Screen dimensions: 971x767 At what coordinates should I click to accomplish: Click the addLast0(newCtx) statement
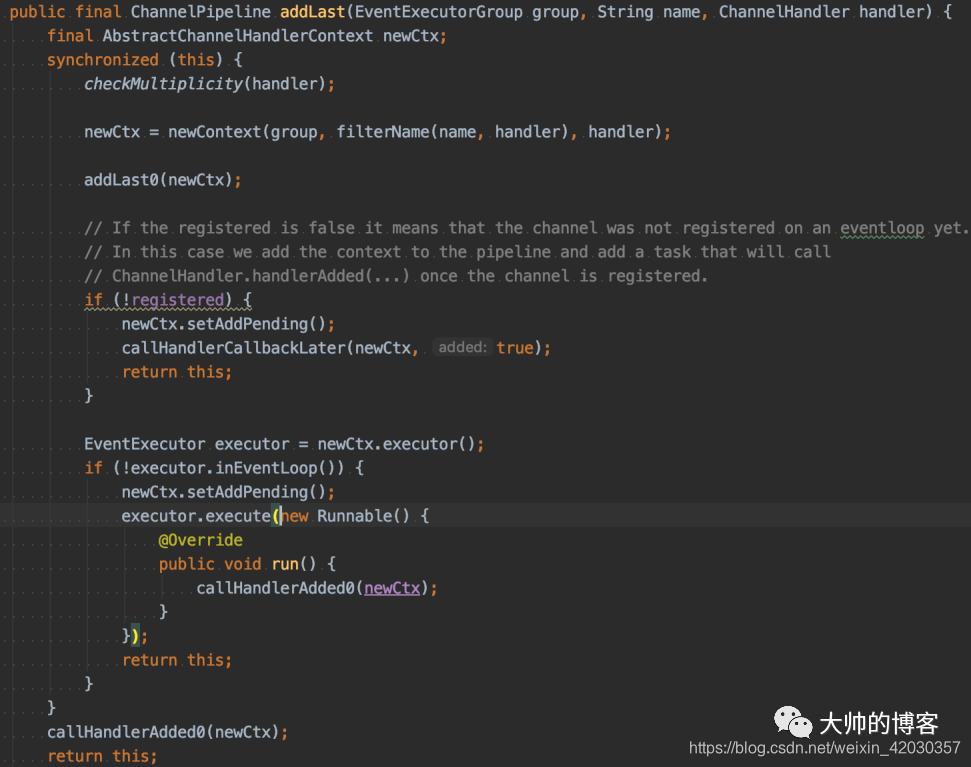point(163,180)
